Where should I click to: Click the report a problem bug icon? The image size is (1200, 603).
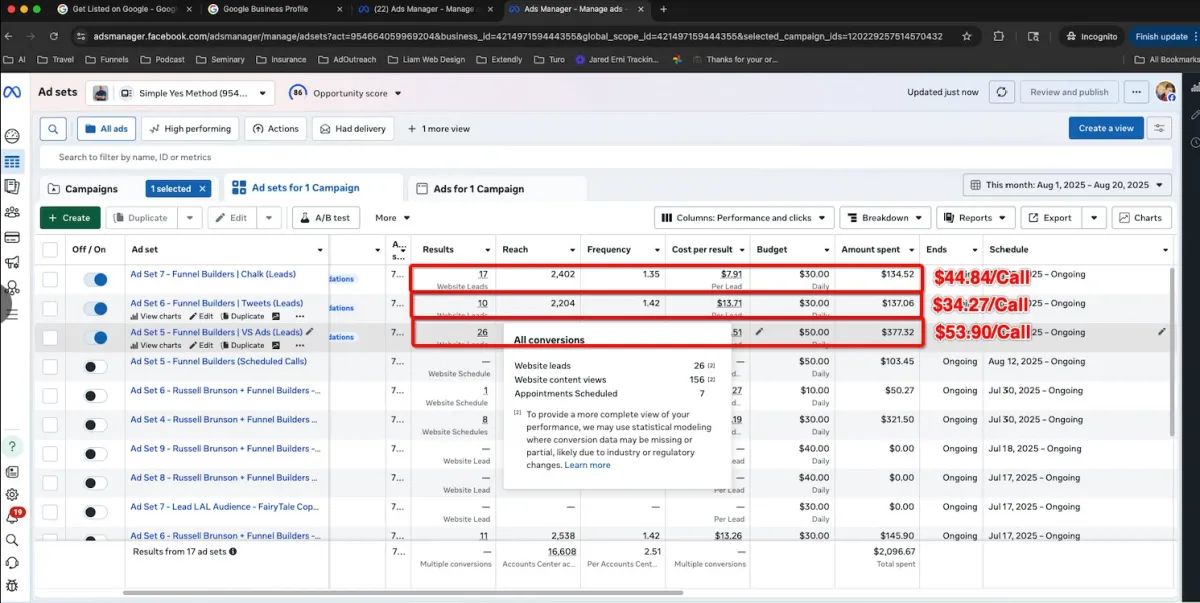pos(12,585)
